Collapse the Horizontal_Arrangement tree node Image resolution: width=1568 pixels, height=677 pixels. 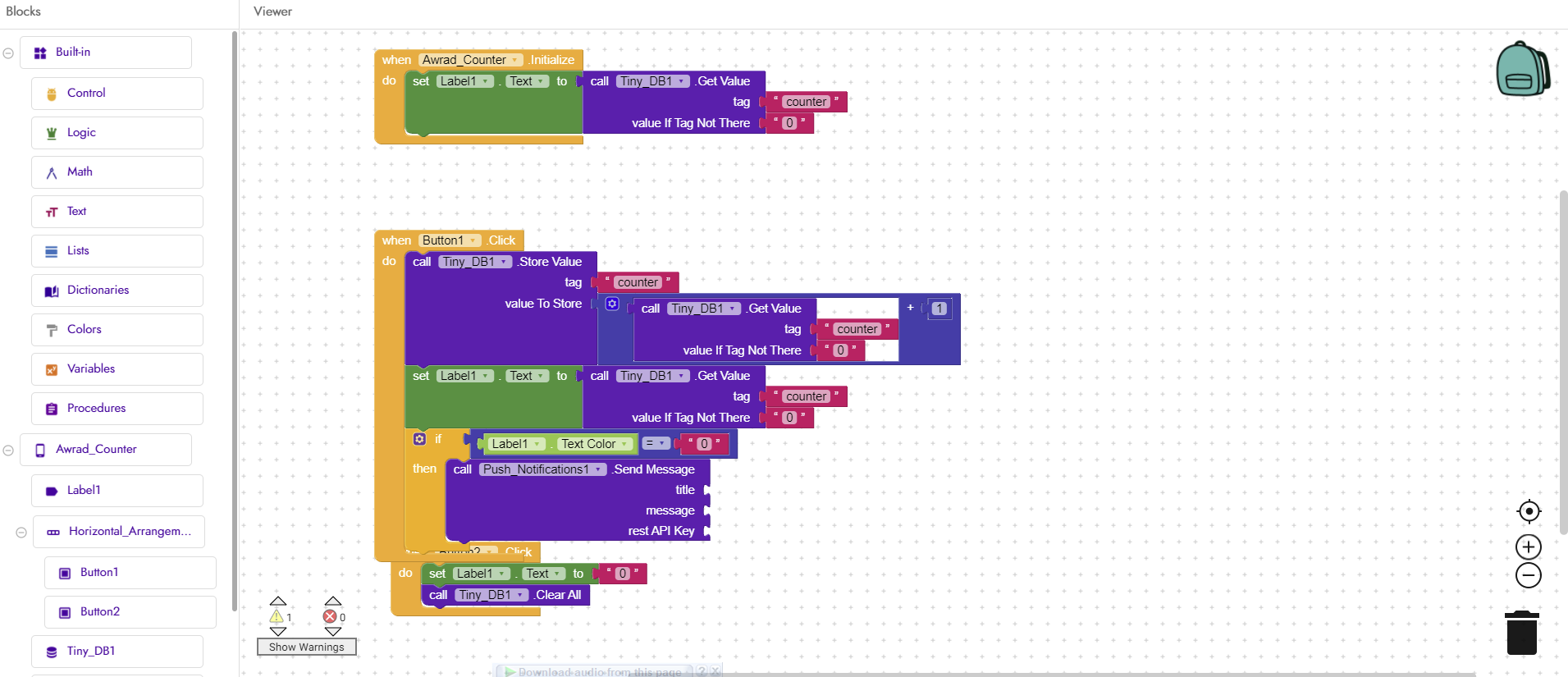point(21,533)
